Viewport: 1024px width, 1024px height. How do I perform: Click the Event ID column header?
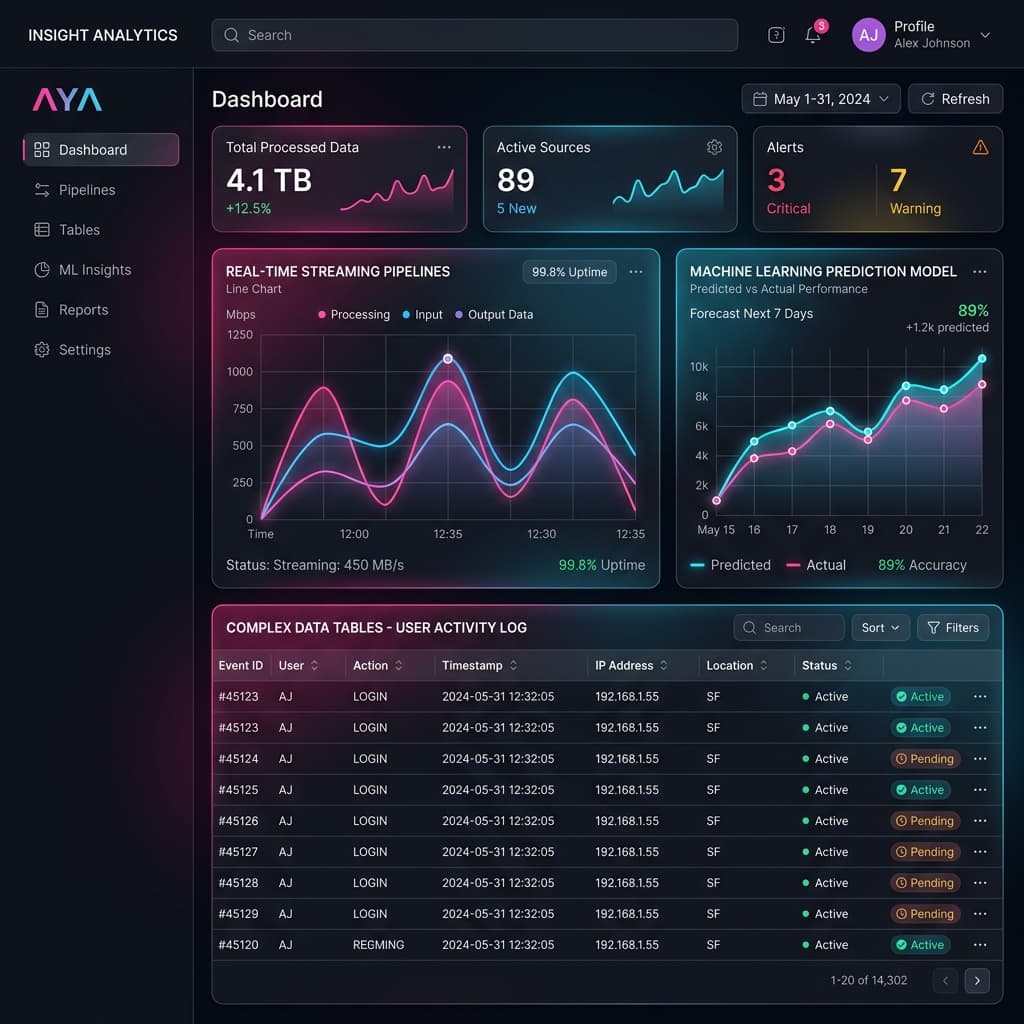click(240, 665)
